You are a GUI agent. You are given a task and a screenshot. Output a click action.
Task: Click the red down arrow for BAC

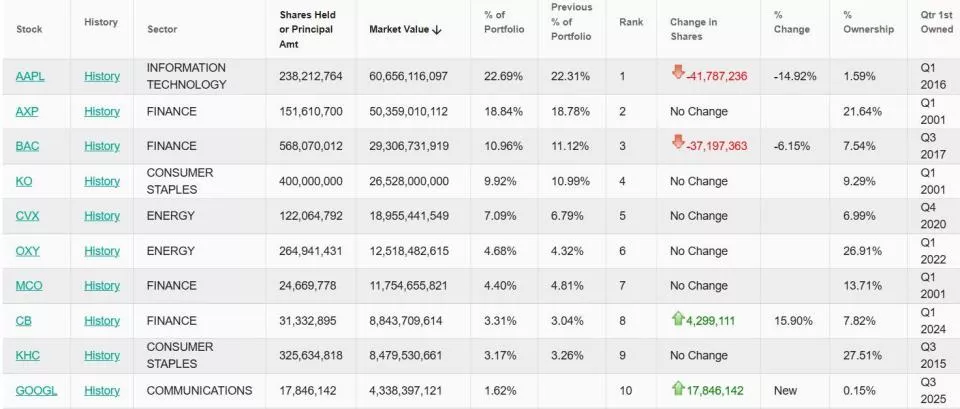(x=678, y=144)
